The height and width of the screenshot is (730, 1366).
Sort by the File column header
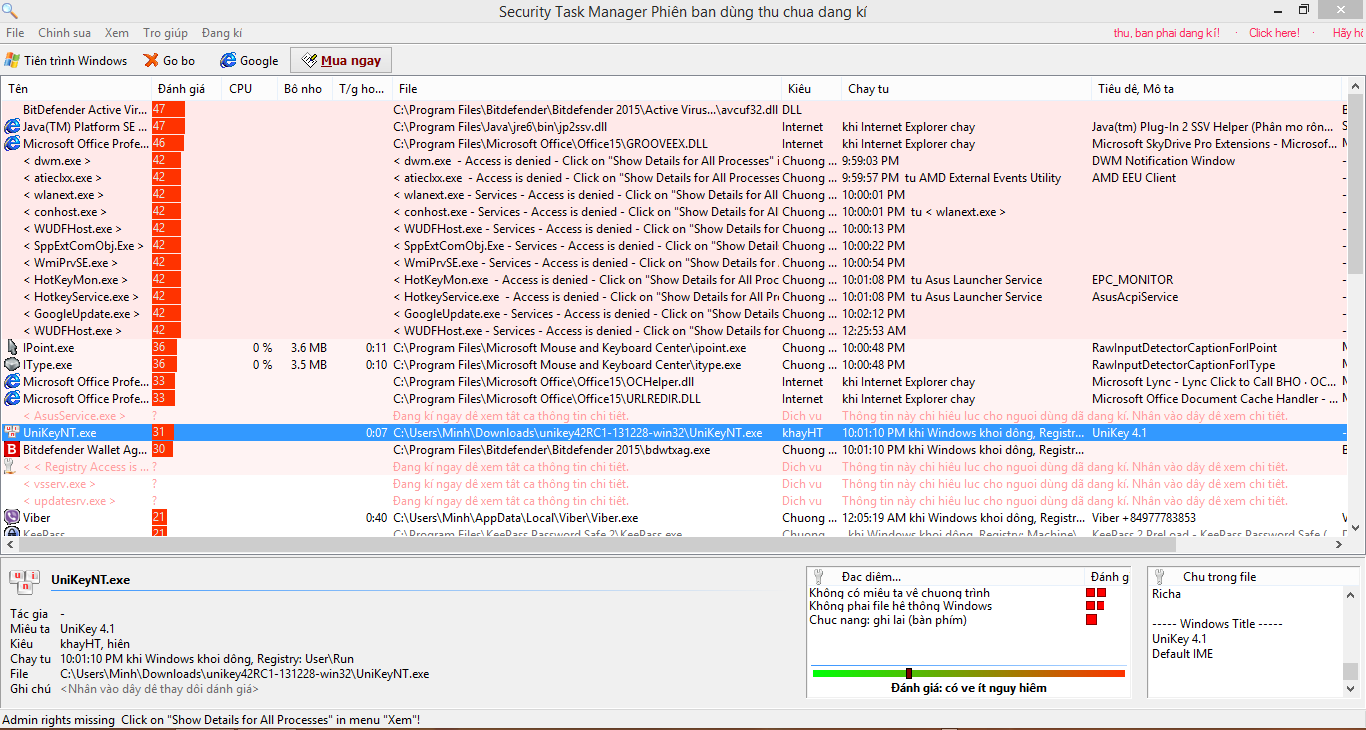pos(587,89)
